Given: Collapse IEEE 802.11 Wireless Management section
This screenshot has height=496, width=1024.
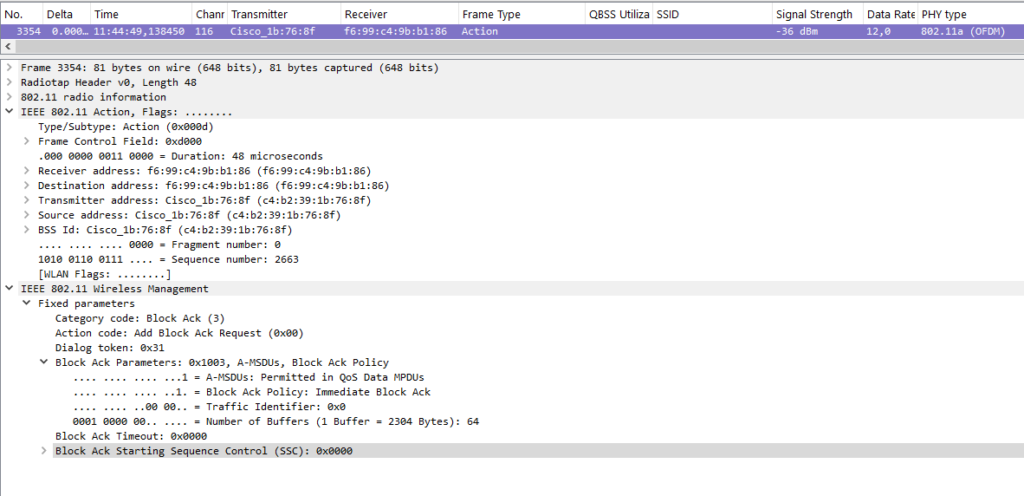Looking at the screenshot, I should [x=8, y=288].
